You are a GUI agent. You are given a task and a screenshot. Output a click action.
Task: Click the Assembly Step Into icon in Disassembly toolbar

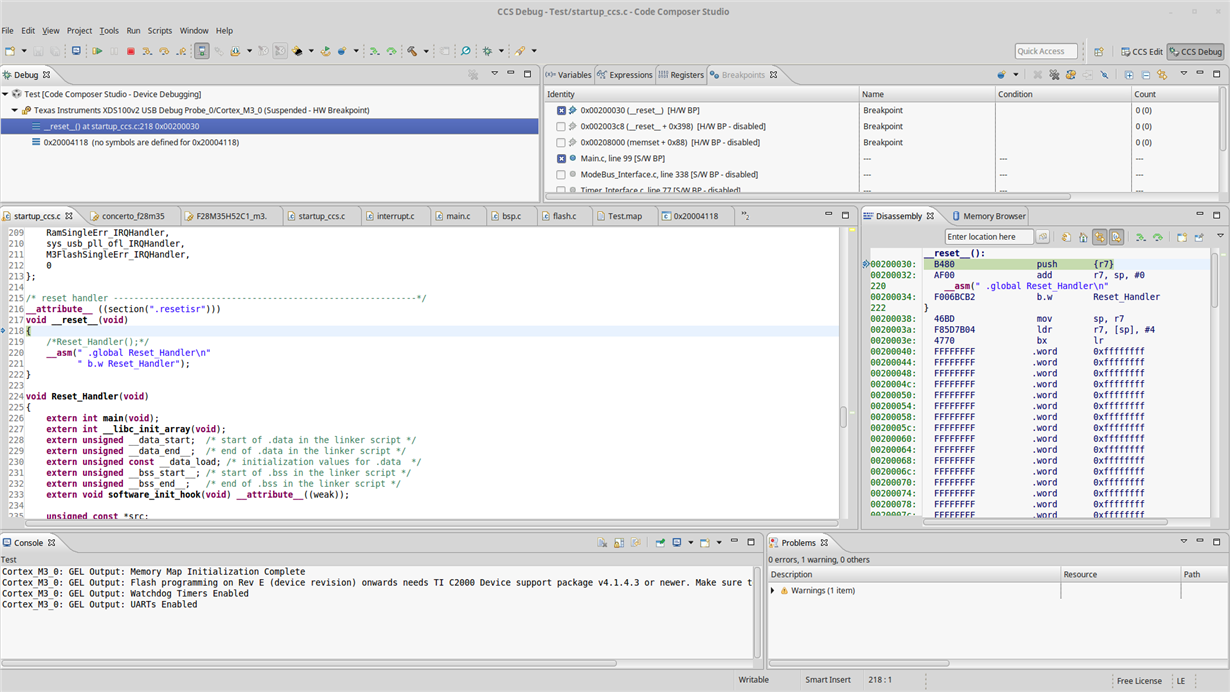pos(1141,237)
